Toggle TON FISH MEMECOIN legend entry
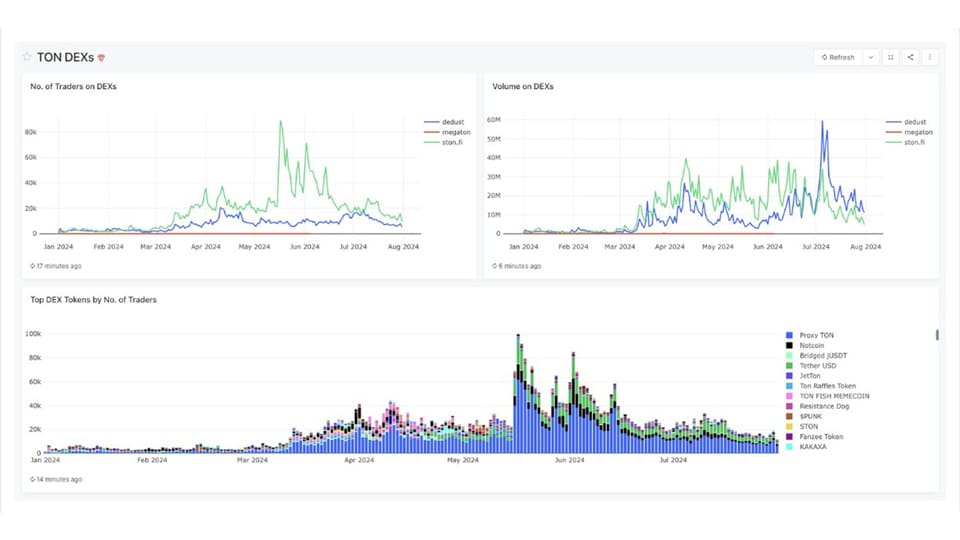The height and width of the screenshot is (540, 960). point(828,396)
